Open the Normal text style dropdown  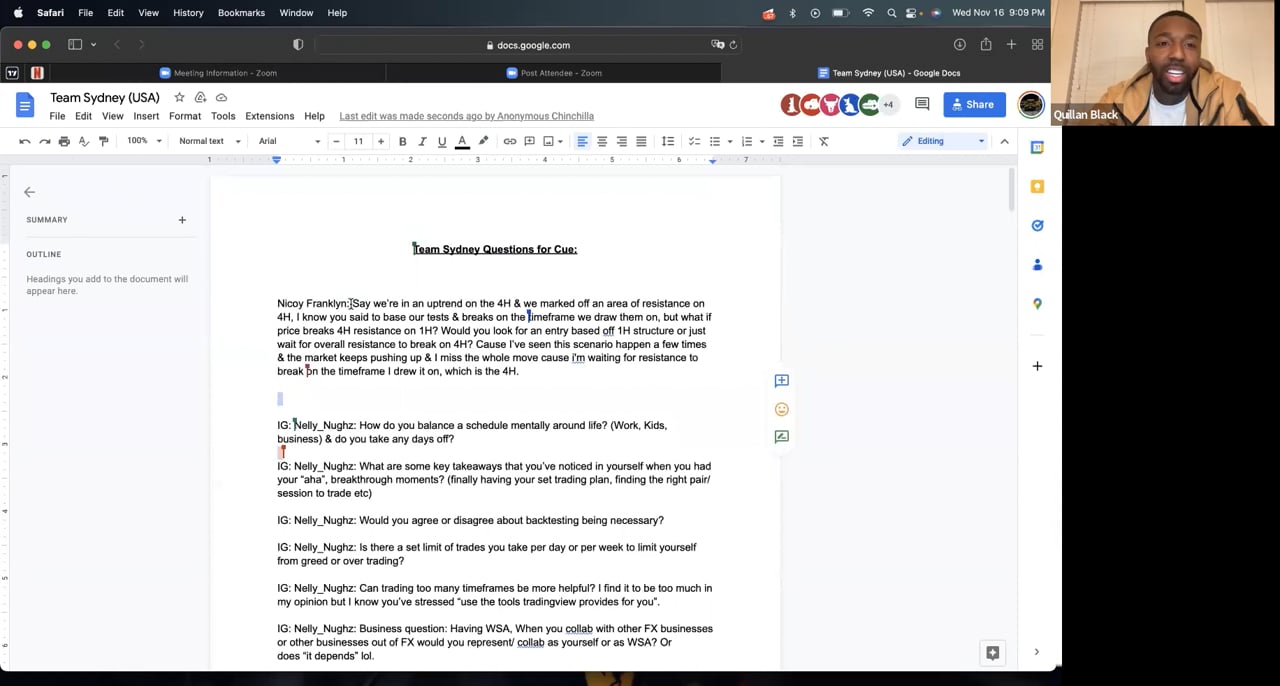tap(210, 141)
